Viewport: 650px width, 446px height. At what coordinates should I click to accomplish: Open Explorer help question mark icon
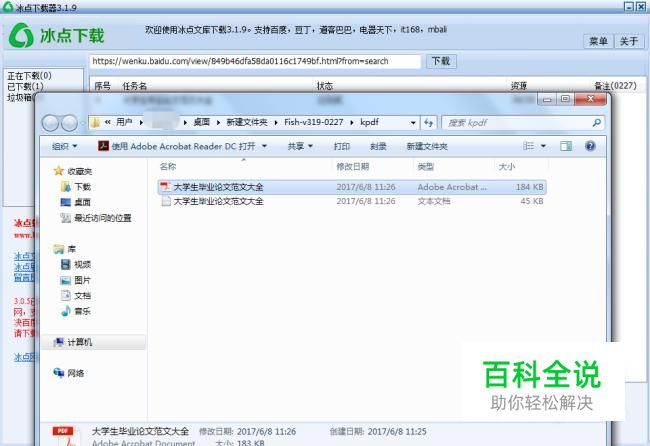(590, 145)
